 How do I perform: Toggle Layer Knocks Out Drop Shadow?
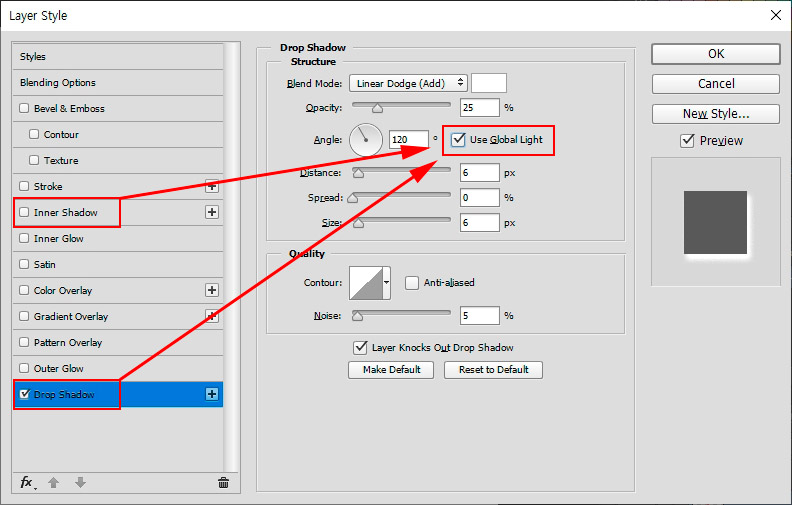[360, 347]
